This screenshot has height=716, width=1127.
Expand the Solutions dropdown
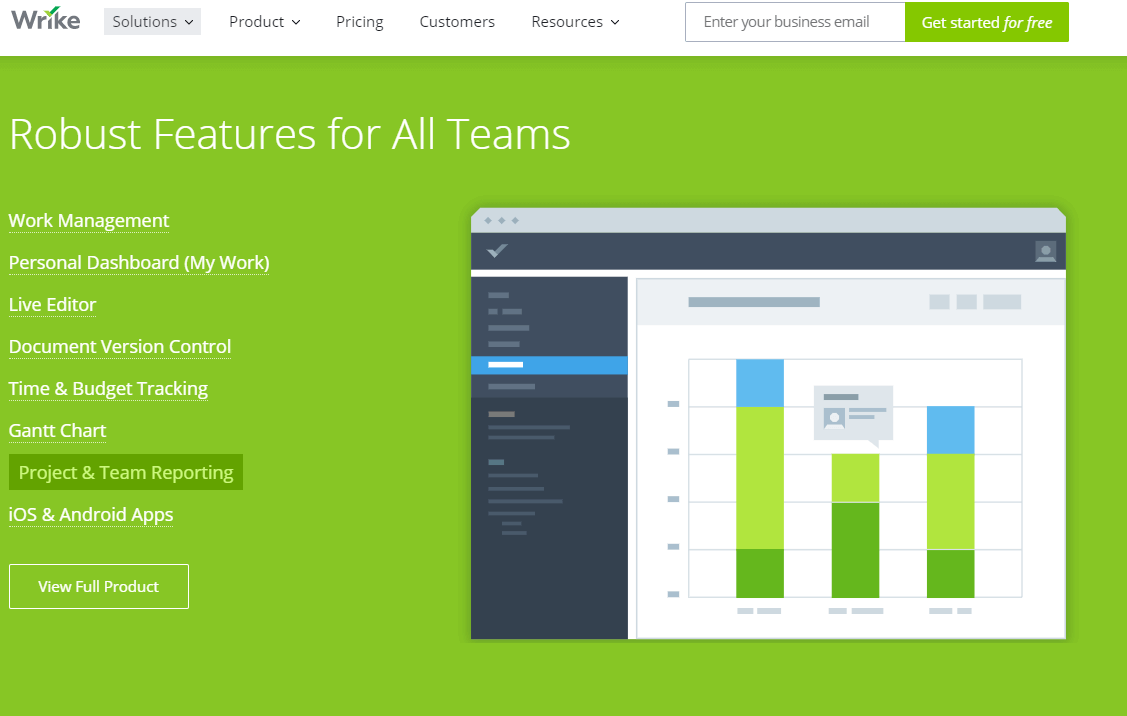[152, 21]
